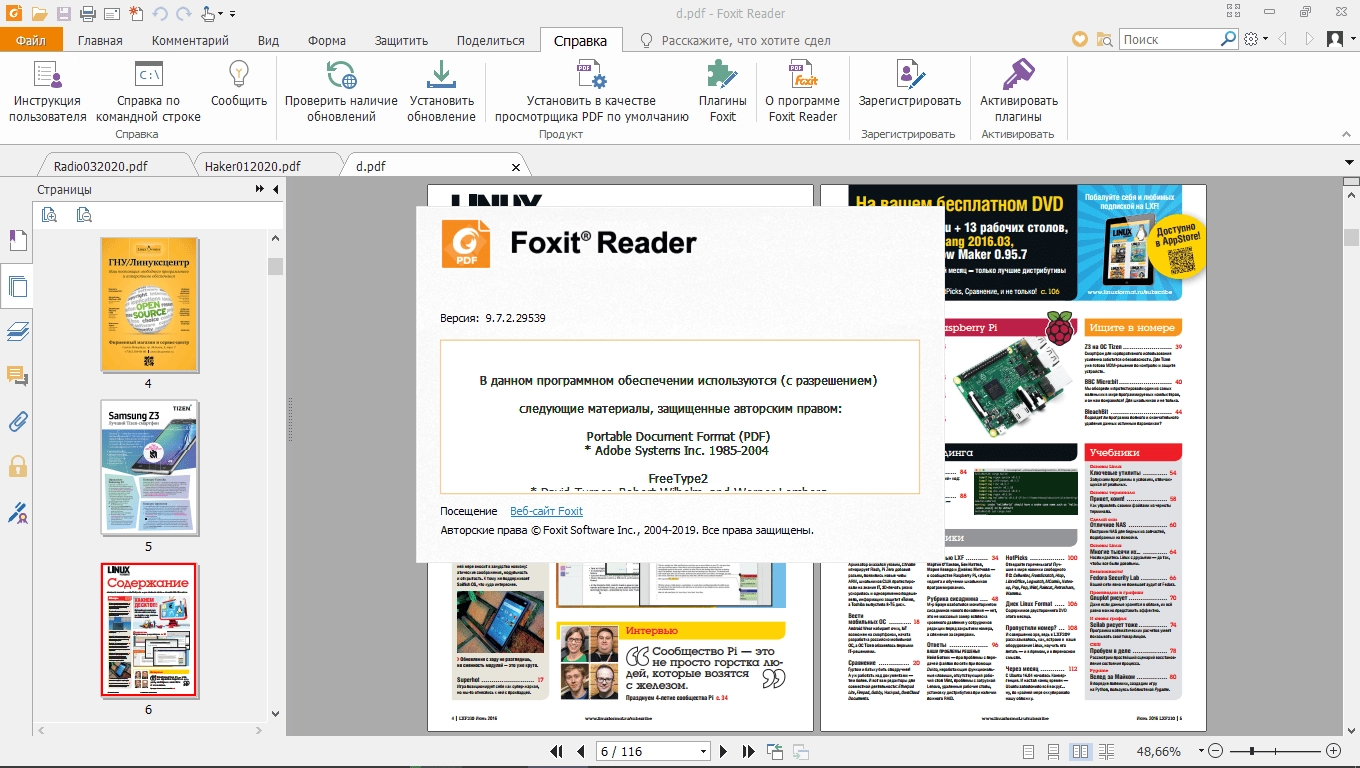Select facing pages view mode
The height and width of the screenshot is (768, 1360).
click(x=1080, y=751)
